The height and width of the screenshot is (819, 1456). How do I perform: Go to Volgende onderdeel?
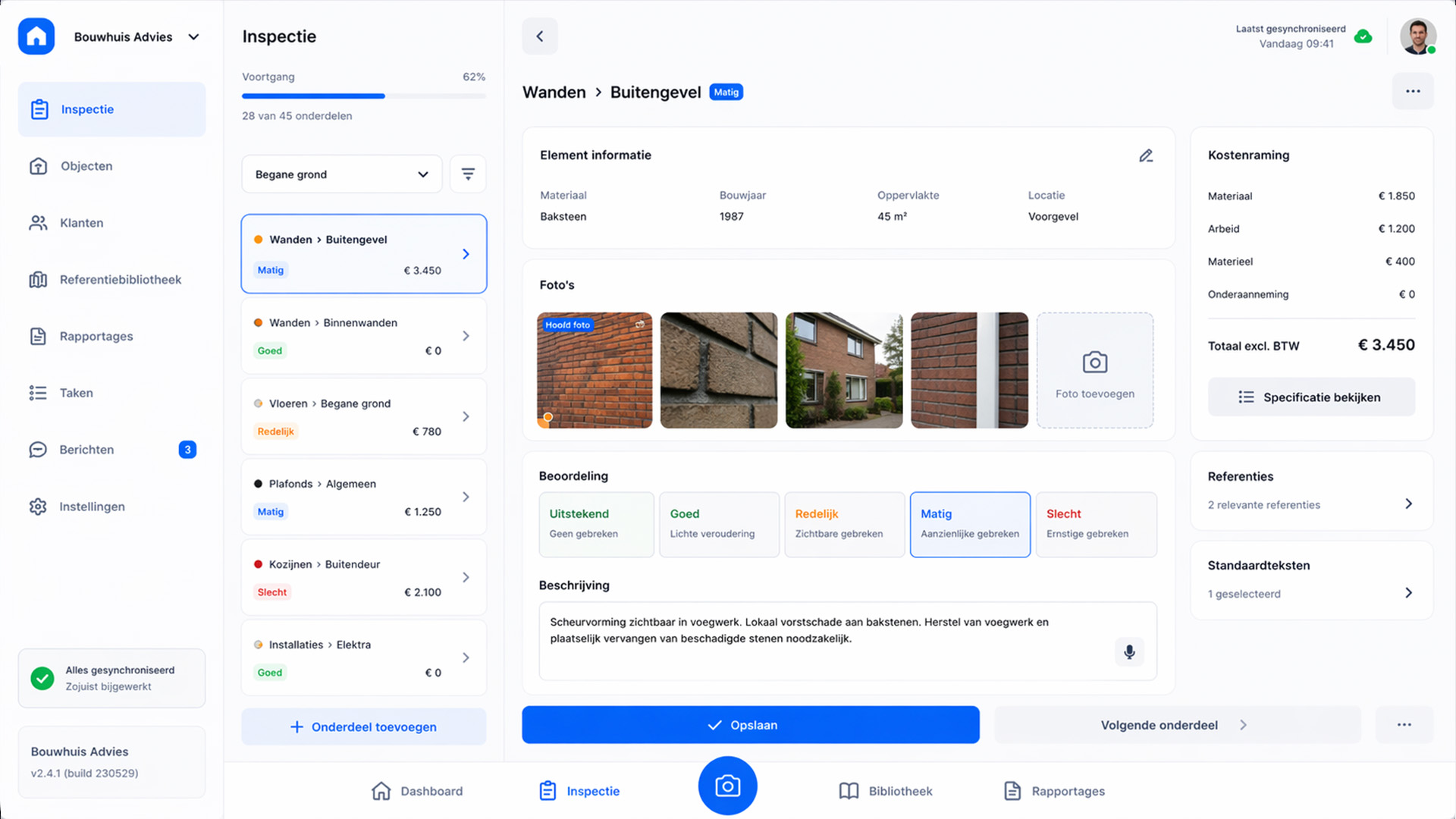pyautogui.click(x=1178, y=725)
